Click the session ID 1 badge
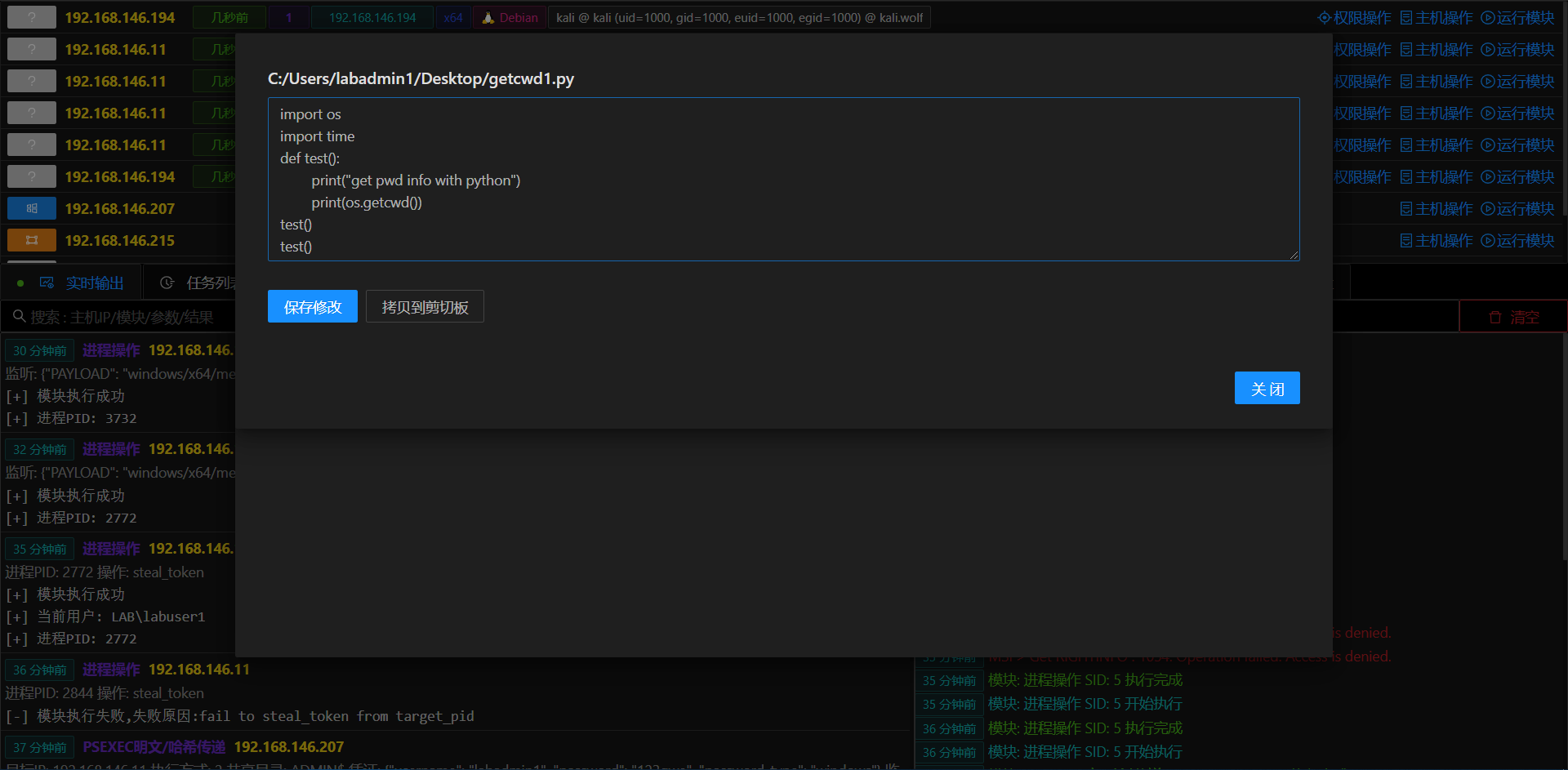Viewport: 1568px width, 770px height. tap(288, 17)
